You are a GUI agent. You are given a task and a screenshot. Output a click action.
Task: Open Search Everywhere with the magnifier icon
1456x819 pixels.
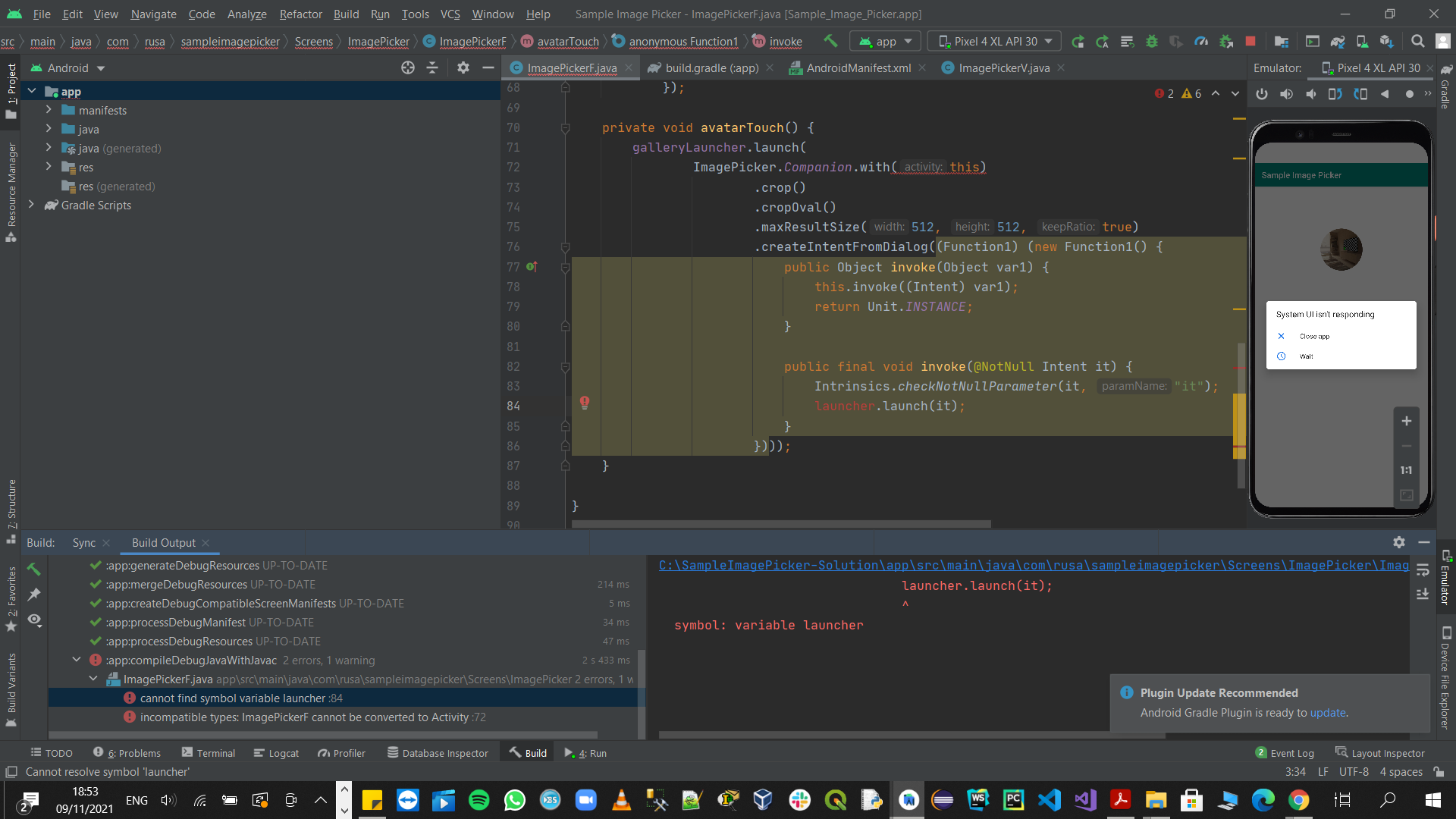[1417, 42]
